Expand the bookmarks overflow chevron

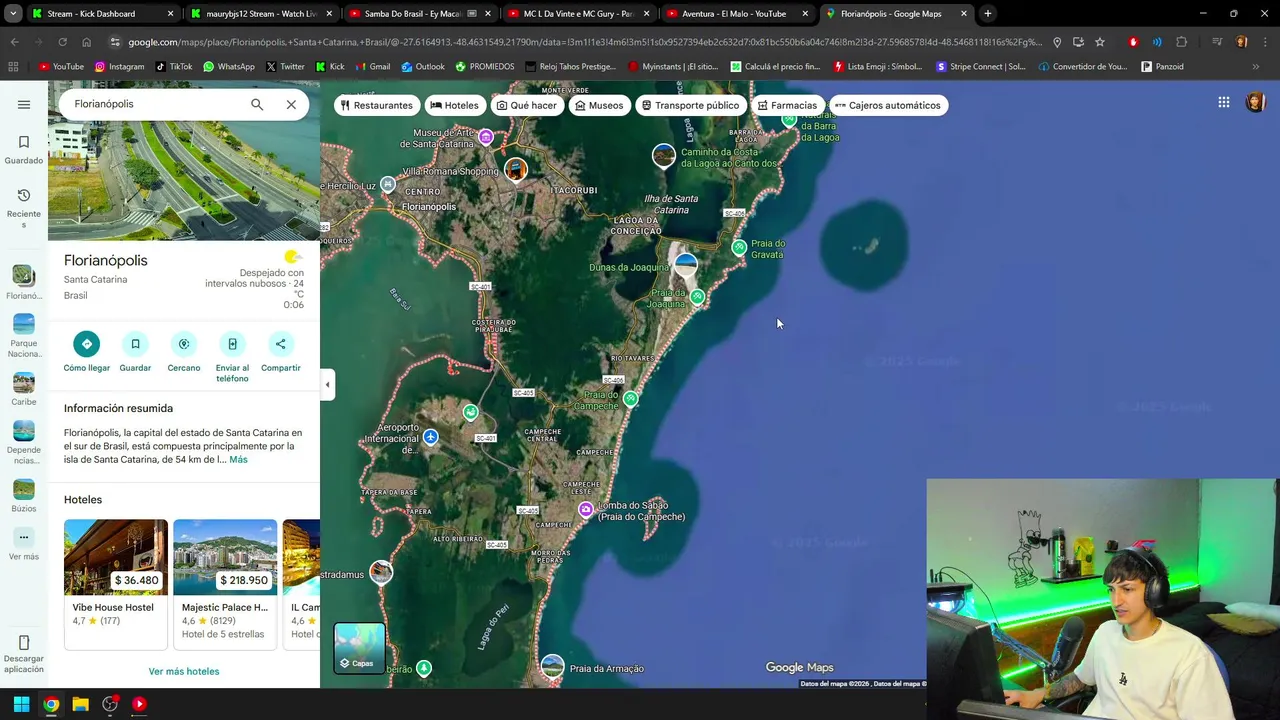point(1256,67)
